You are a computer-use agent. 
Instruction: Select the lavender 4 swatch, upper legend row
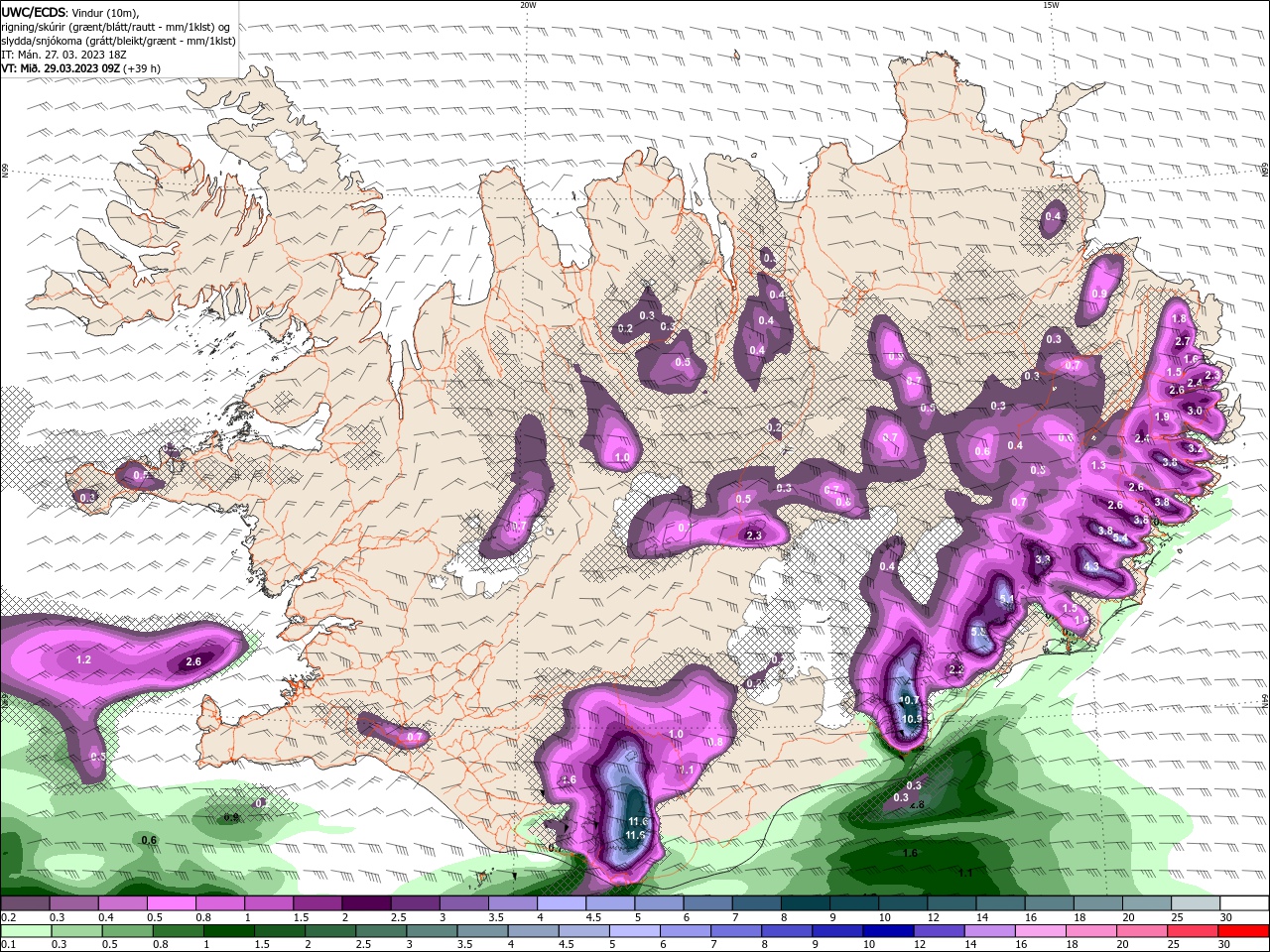click(x=562, y=904)
